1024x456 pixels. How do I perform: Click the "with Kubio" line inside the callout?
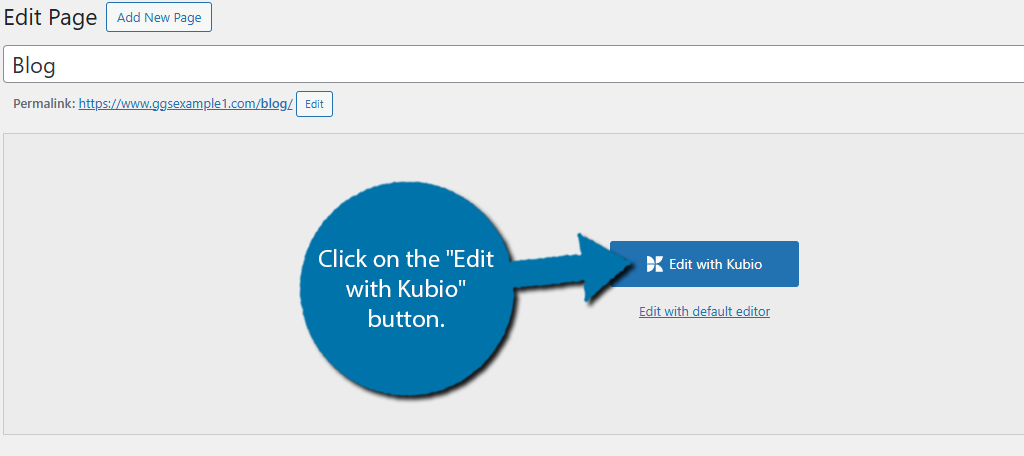point(406,289)
